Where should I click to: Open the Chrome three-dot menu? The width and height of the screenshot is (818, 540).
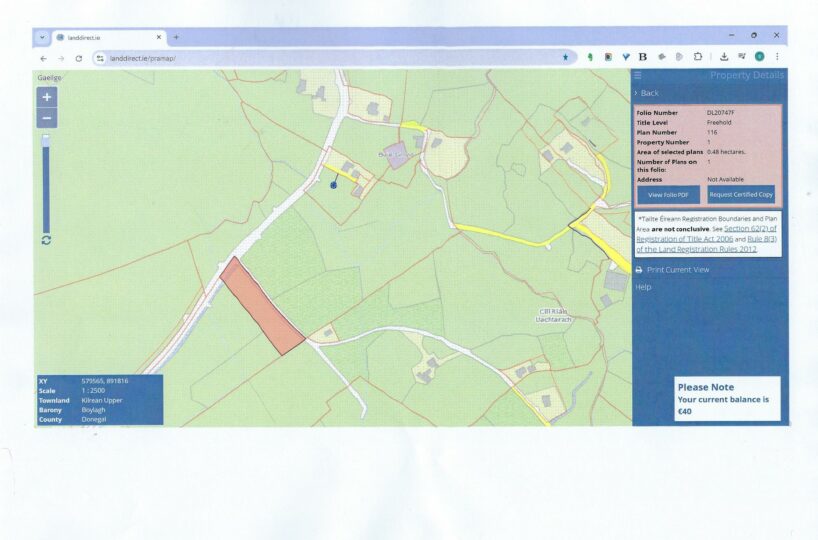(x=777, y=57)
